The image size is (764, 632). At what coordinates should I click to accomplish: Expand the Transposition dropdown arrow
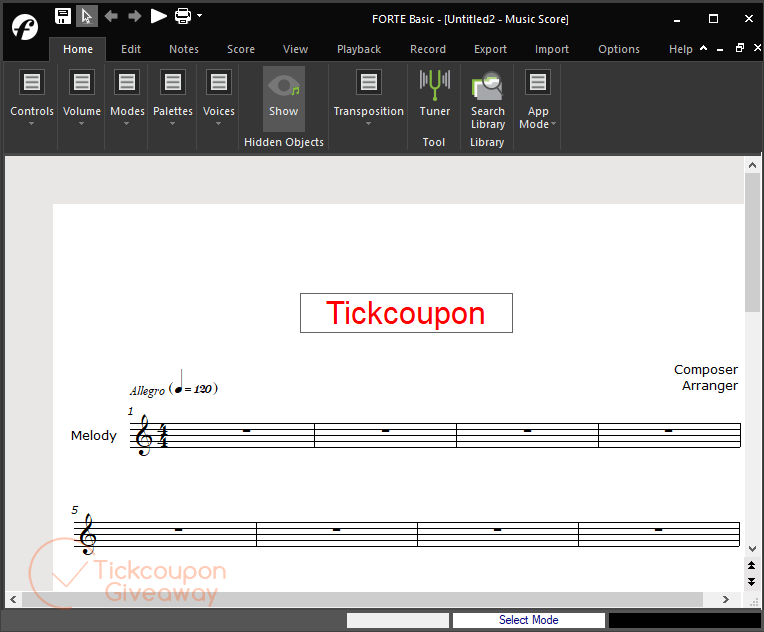368,124
